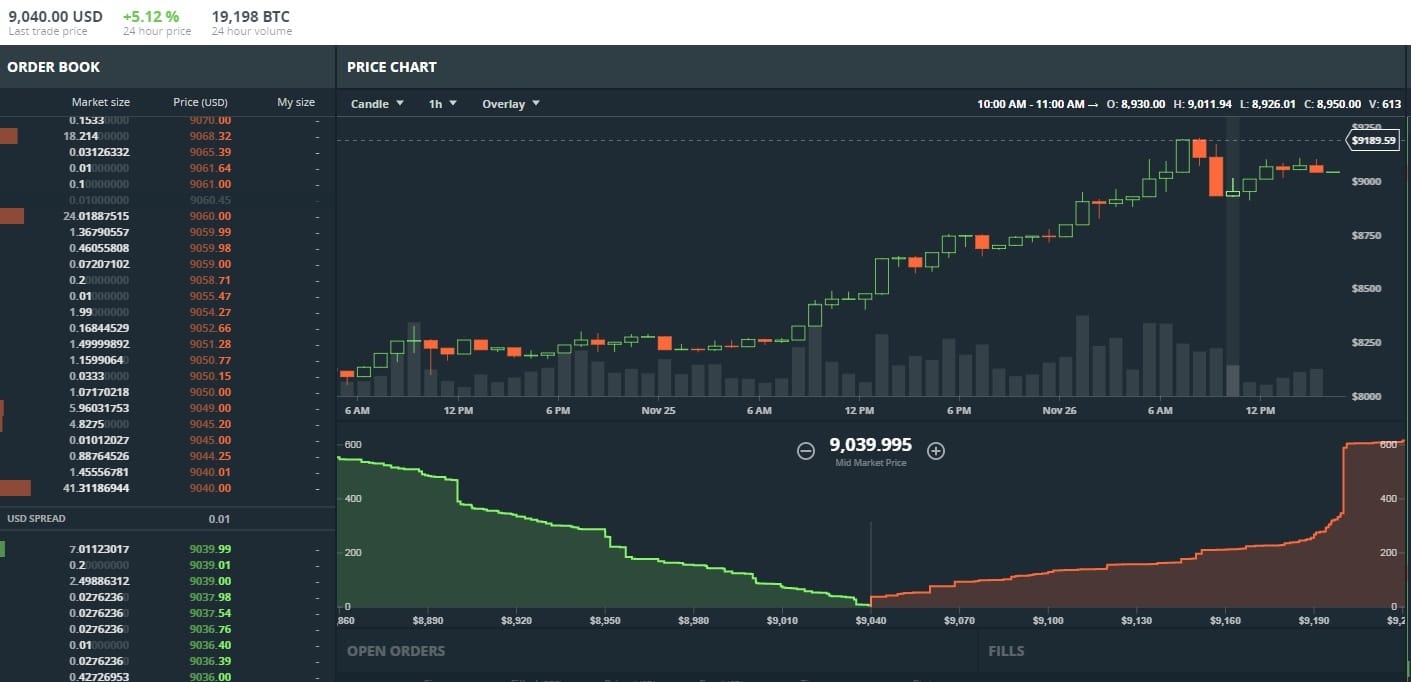1411x682 pixels.
Task: Click the Market size column header
Action: click(x=100, y=102)
